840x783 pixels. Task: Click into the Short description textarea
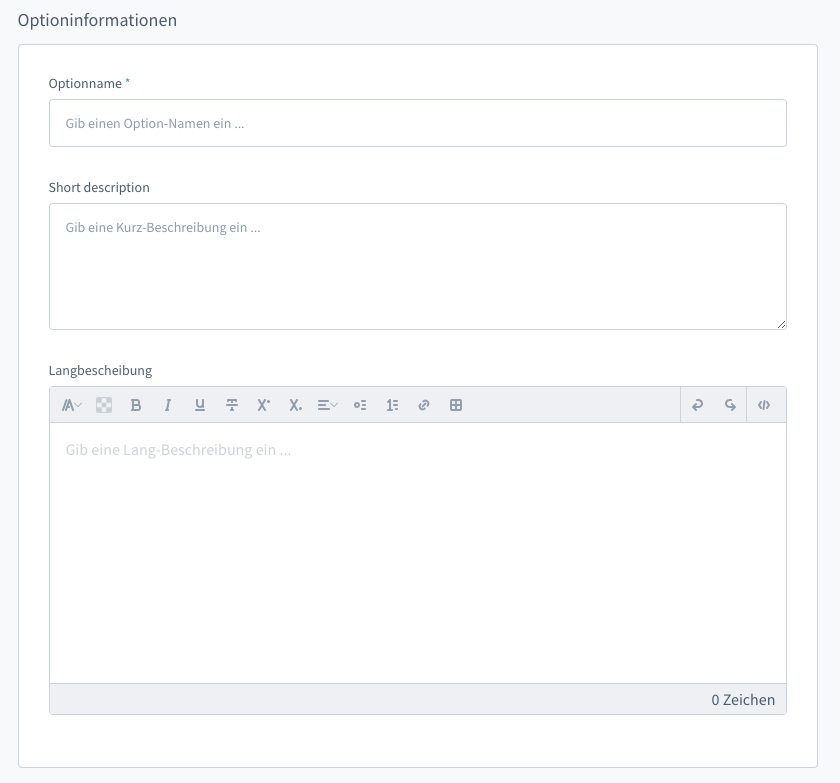[417, 266]
